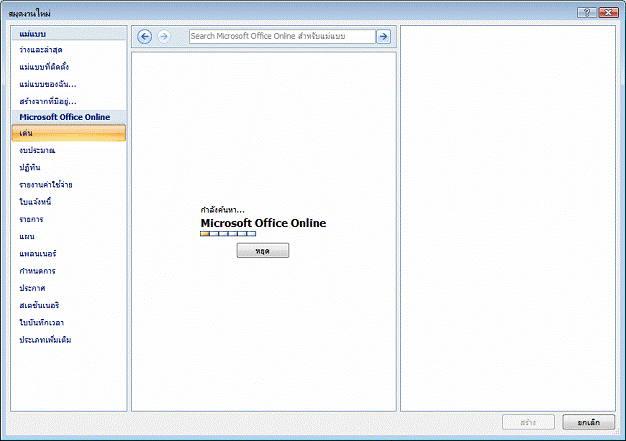Close the สมุดงานใหม่ dialog window
This screenshot has height=441, width=626.
tap(608, 13)
